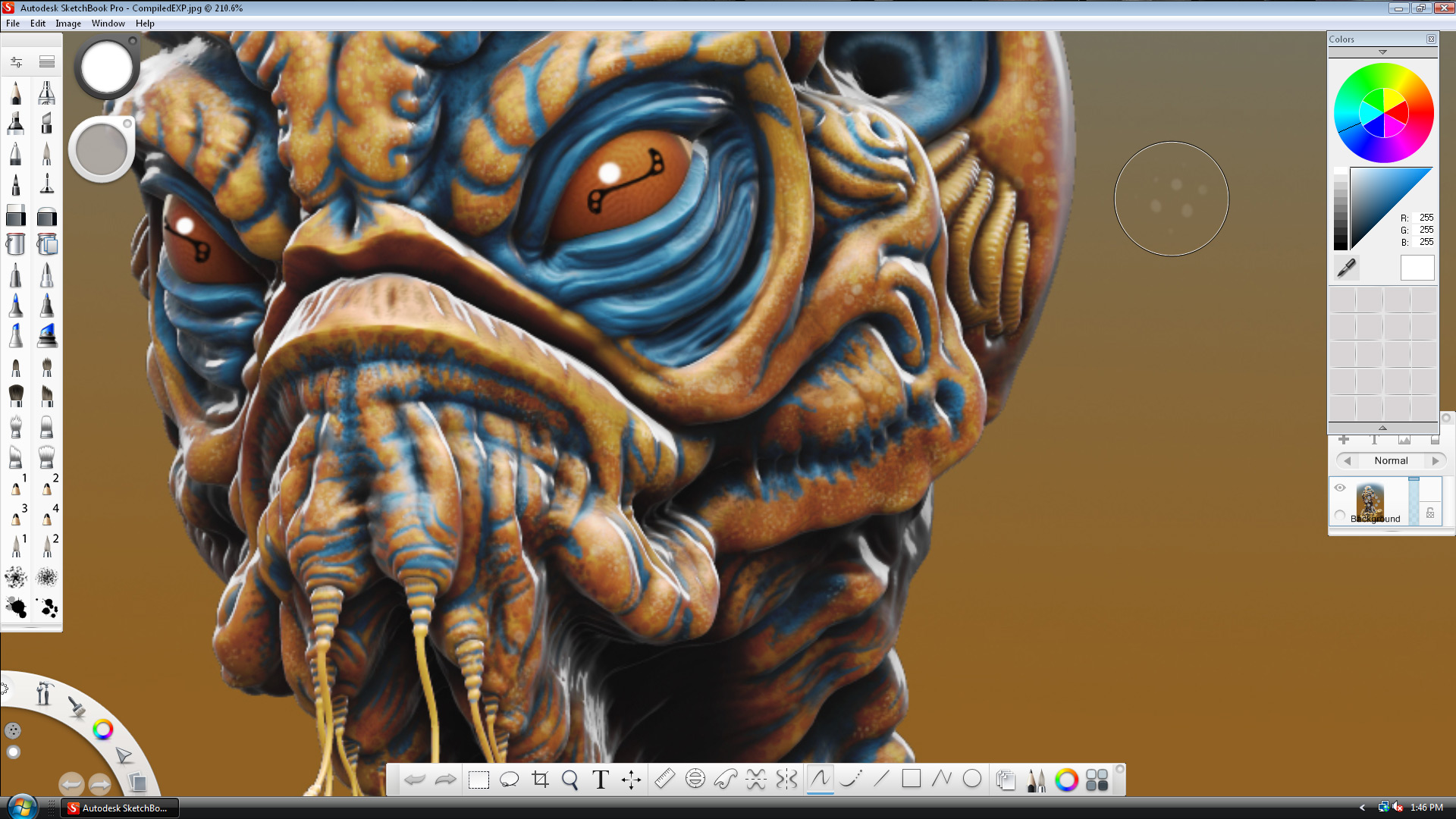Viewport: 1456px width, 819px height.
Task: Switch to previous blend mode left arrow
Action: pyautogui.click(x=1348, y=461)
